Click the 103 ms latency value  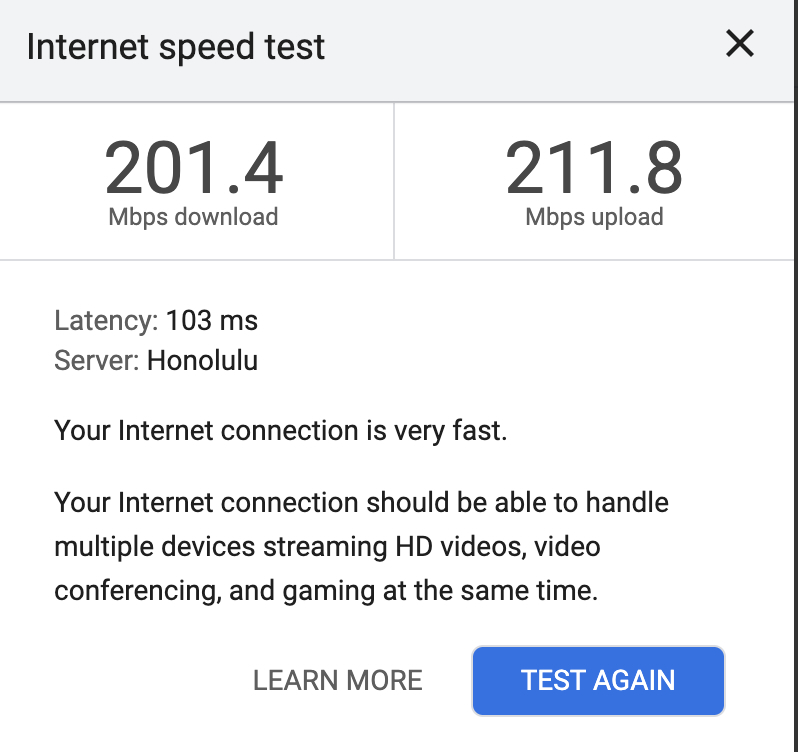[x=212, y=321]
